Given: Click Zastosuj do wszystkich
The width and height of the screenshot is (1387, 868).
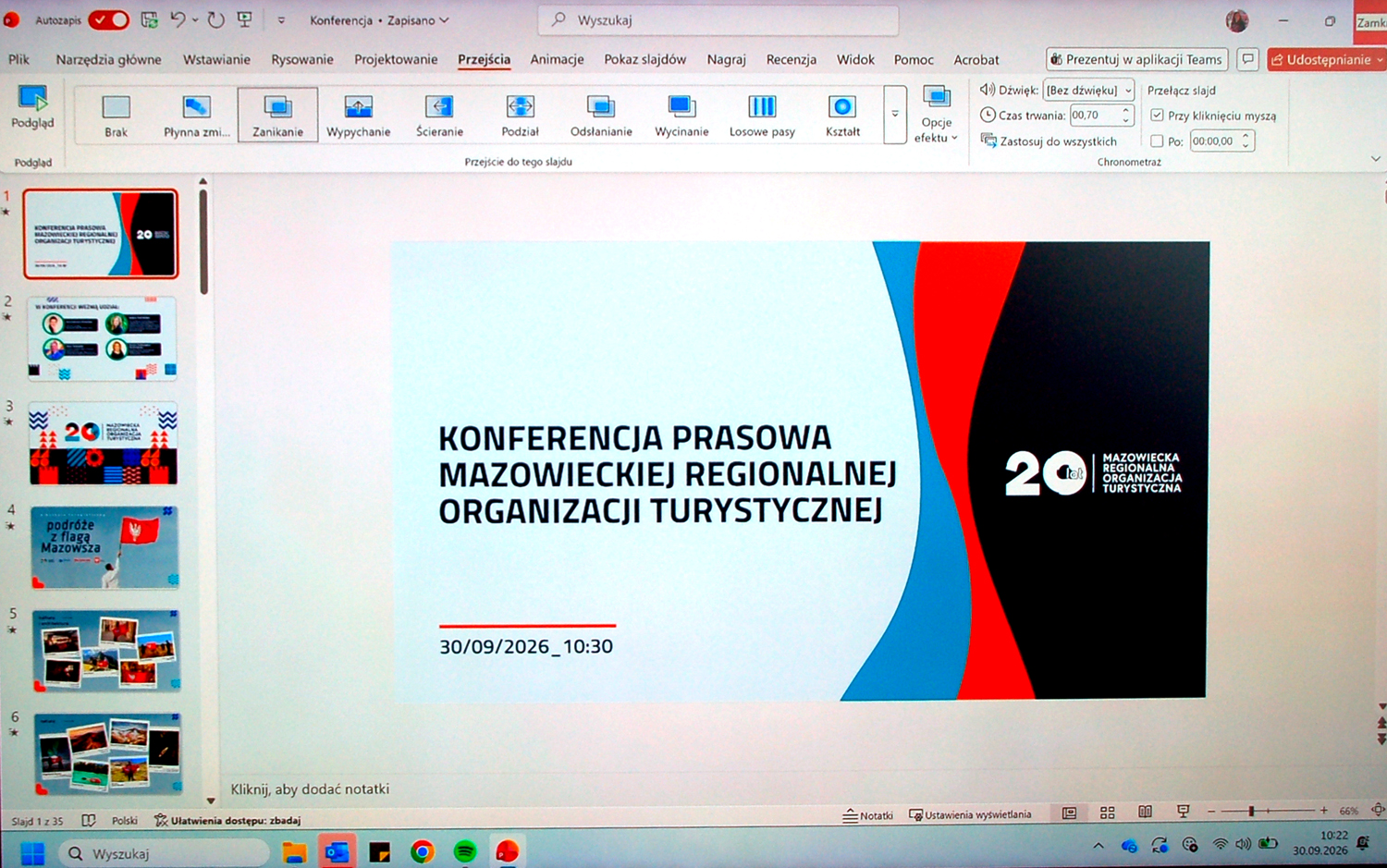Looking at the screenshot, I should [1049, 141].
